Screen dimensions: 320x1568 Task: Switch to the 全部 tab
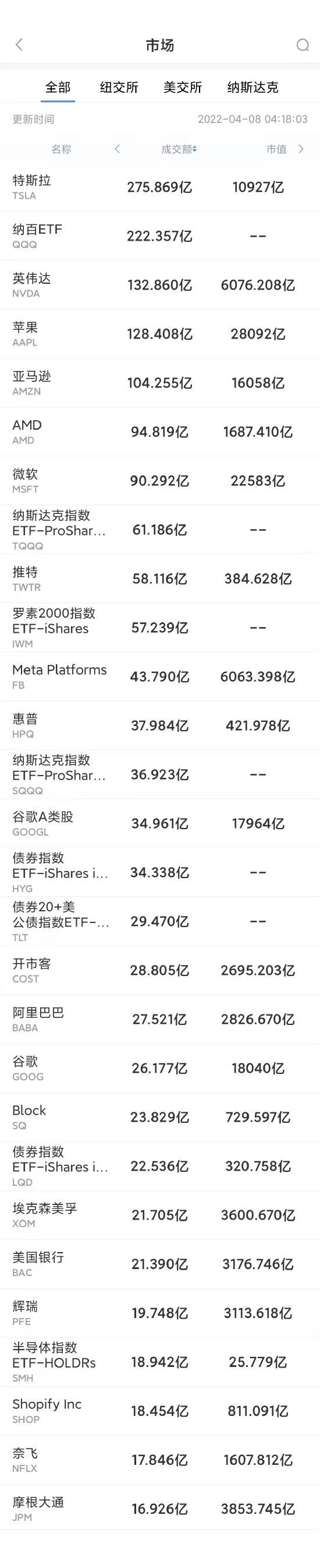pyautogui.click(x=58, y=87)
